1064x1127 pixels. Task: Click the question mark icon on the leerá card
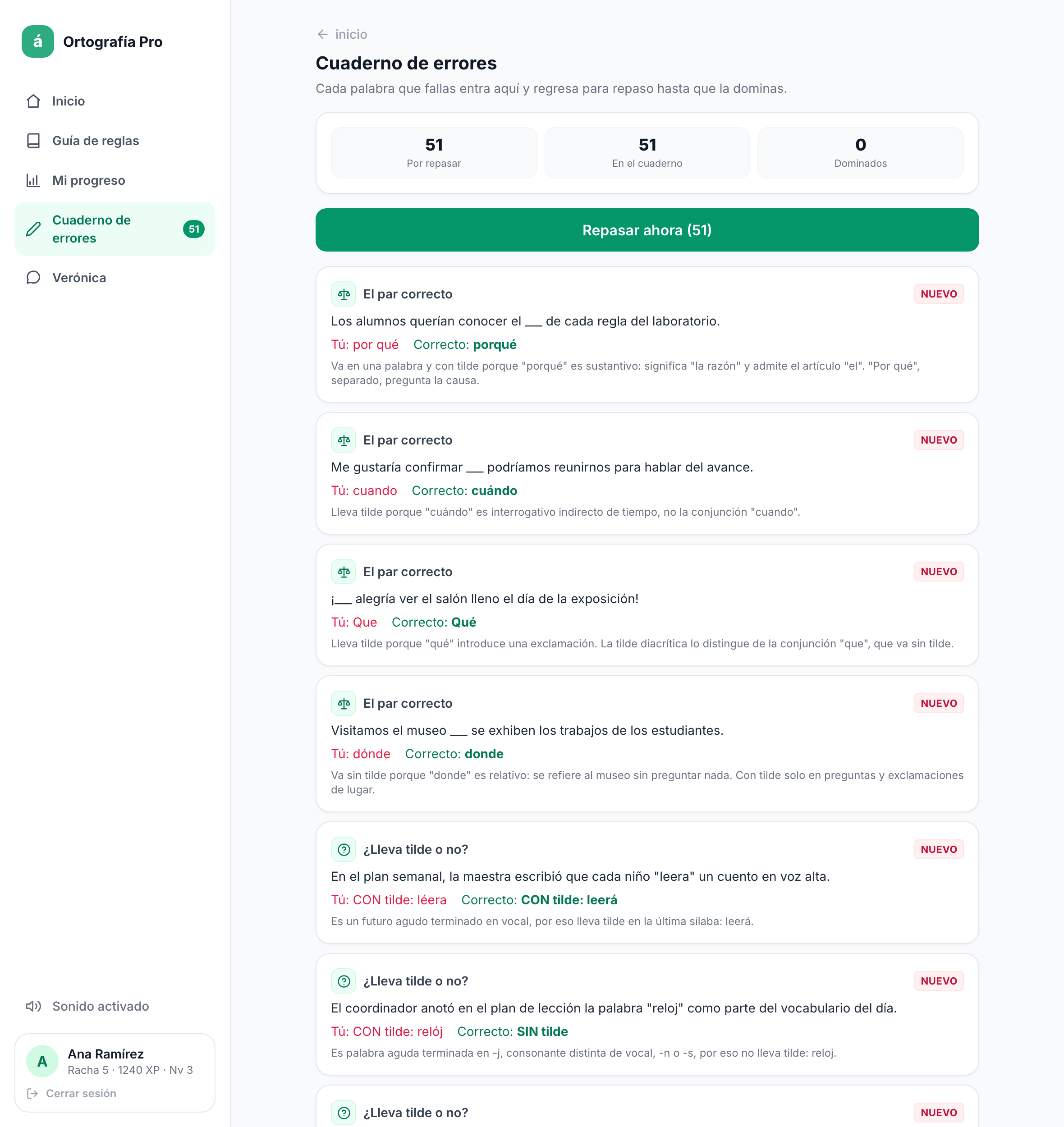(343, 850)
